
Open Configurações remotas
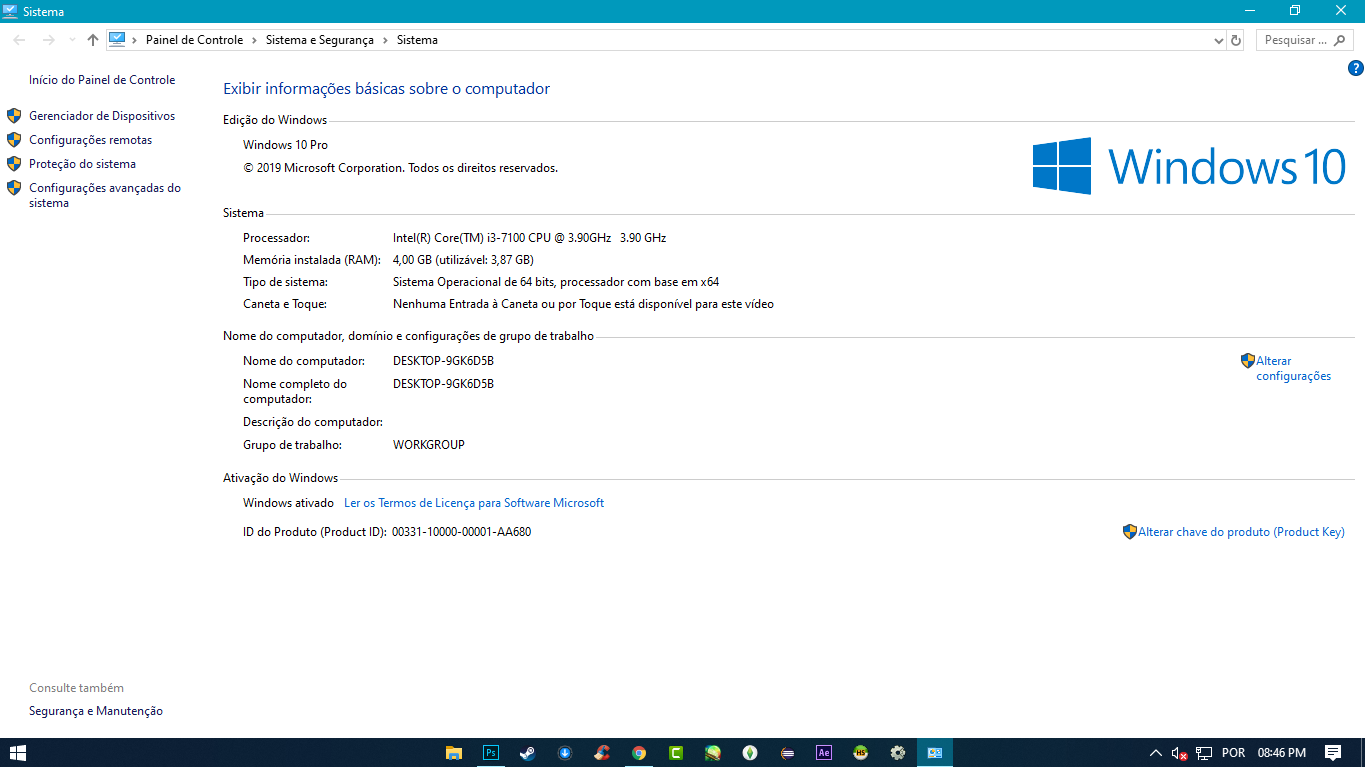[x=91, y=140]
